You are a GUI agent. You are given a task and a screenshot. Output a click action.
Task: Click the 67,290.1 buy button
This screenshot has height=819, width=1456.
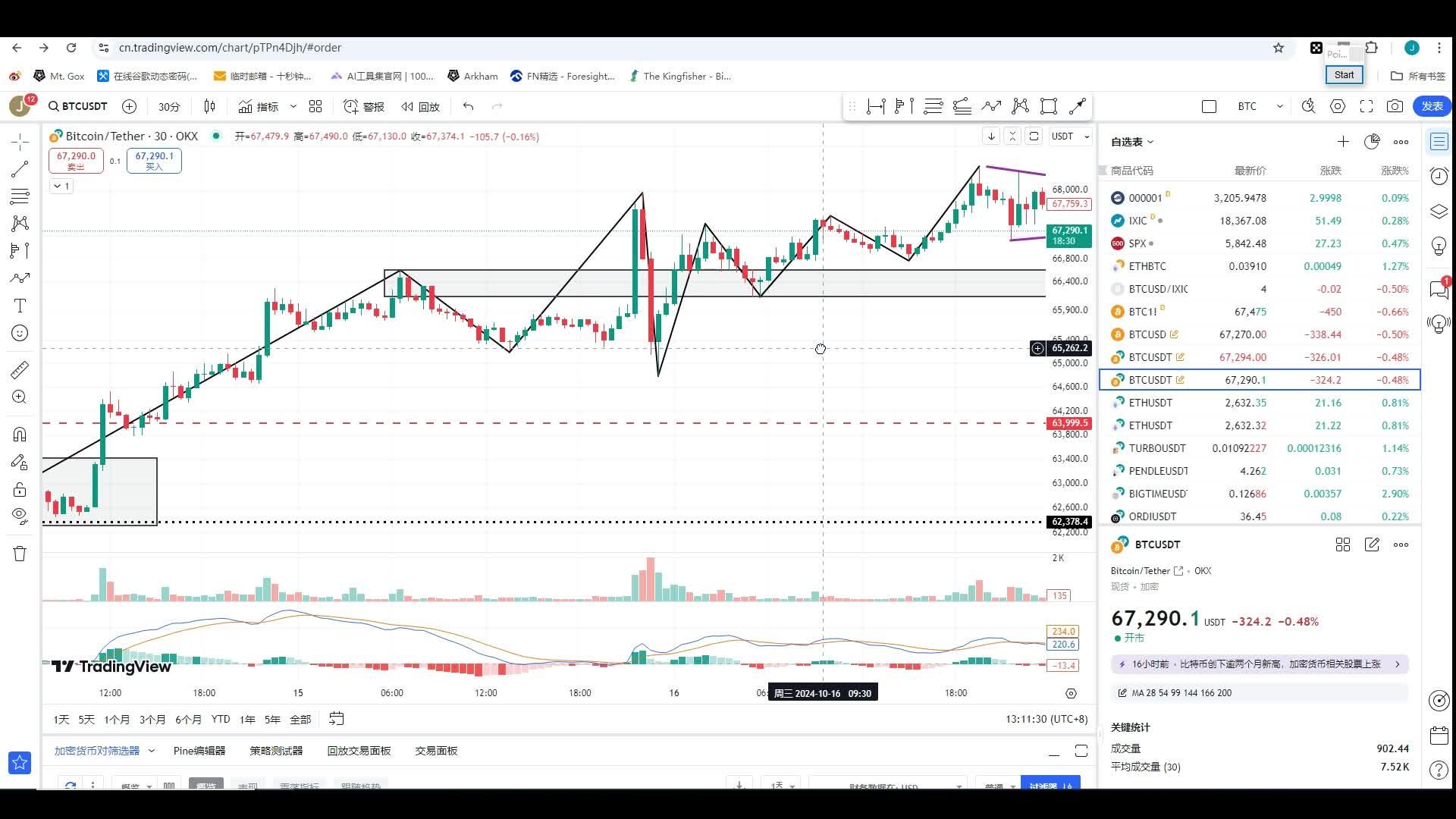[x=154, y=161]
